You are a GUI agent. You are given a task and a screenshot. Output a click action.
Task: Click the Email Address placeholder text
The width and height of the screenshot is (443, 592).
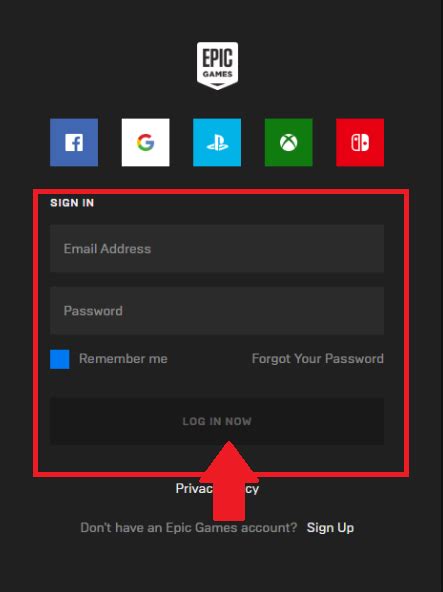(107, 249)
